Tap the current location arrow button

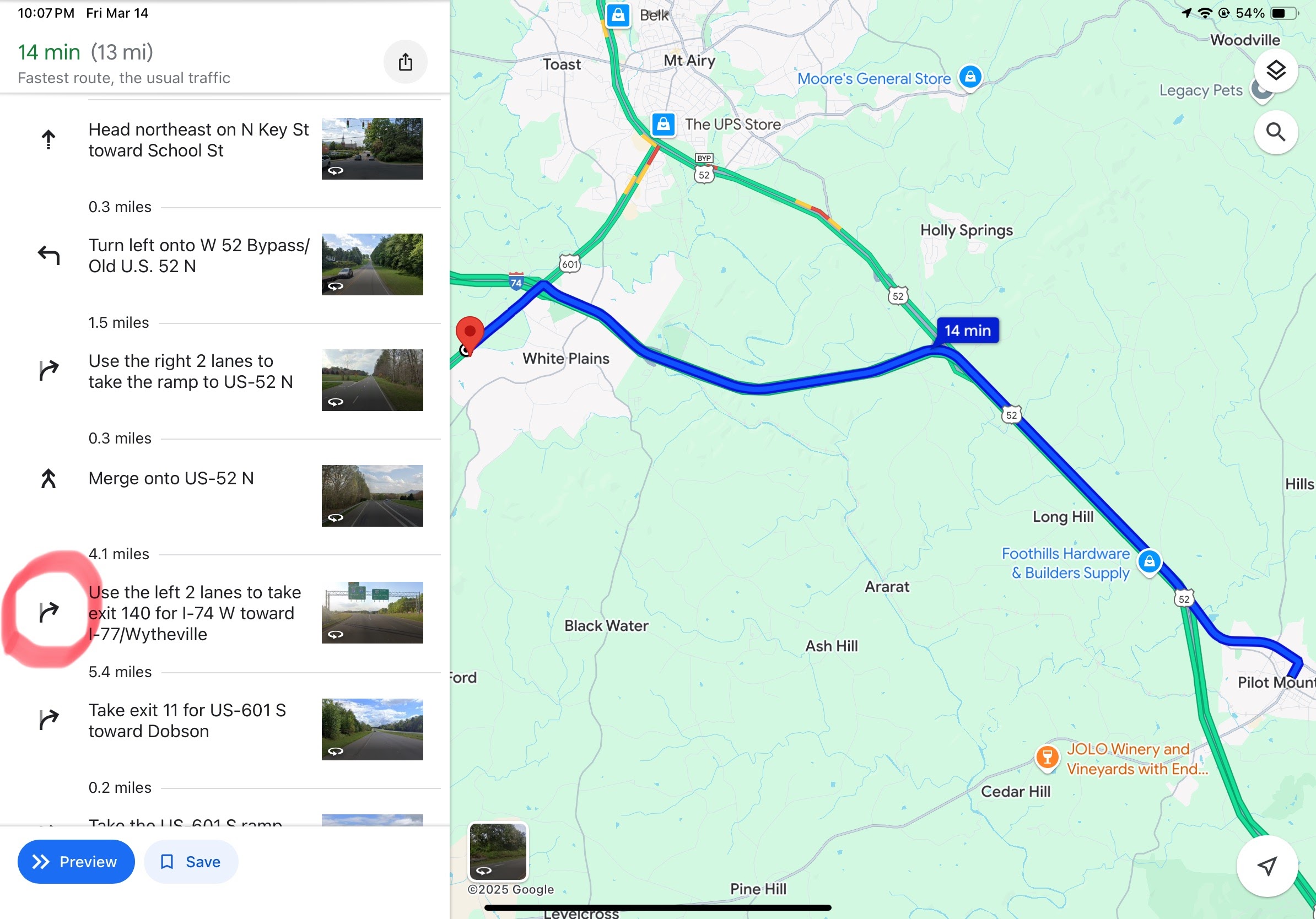[1267, 865]
